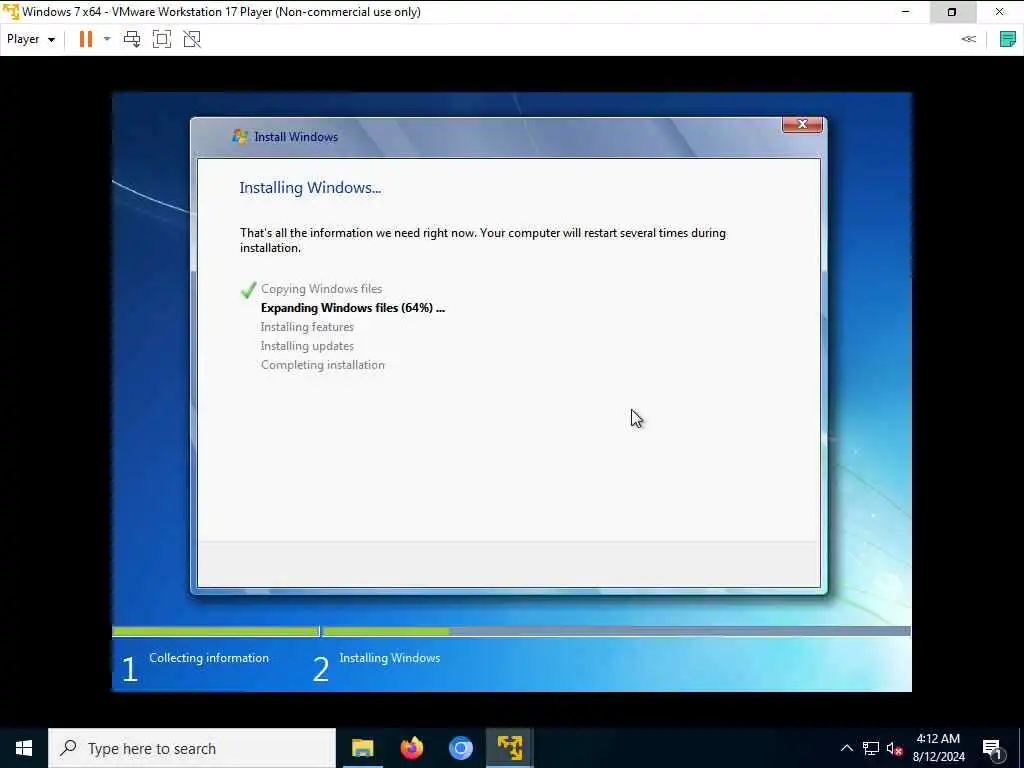Open the blue circular browser icon on the taskbar
Viewport: 1024px width, 768px height.
[x=460, y=748]
